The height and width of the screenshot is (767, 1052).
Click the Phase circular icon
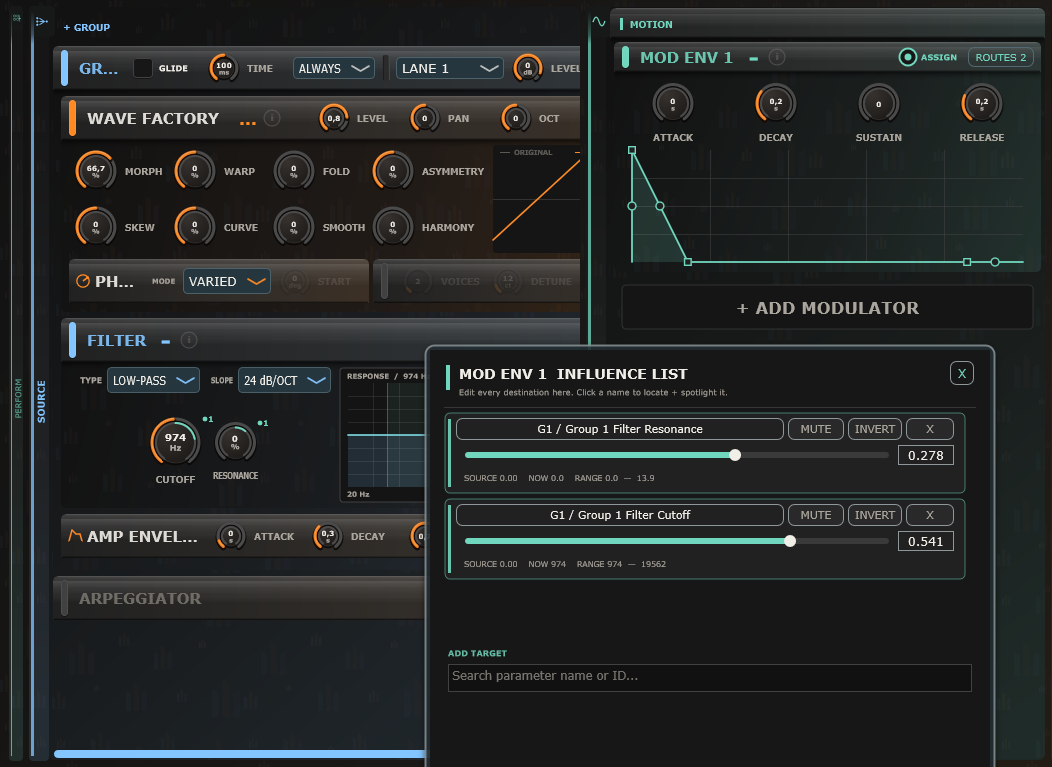pos(83,281)
